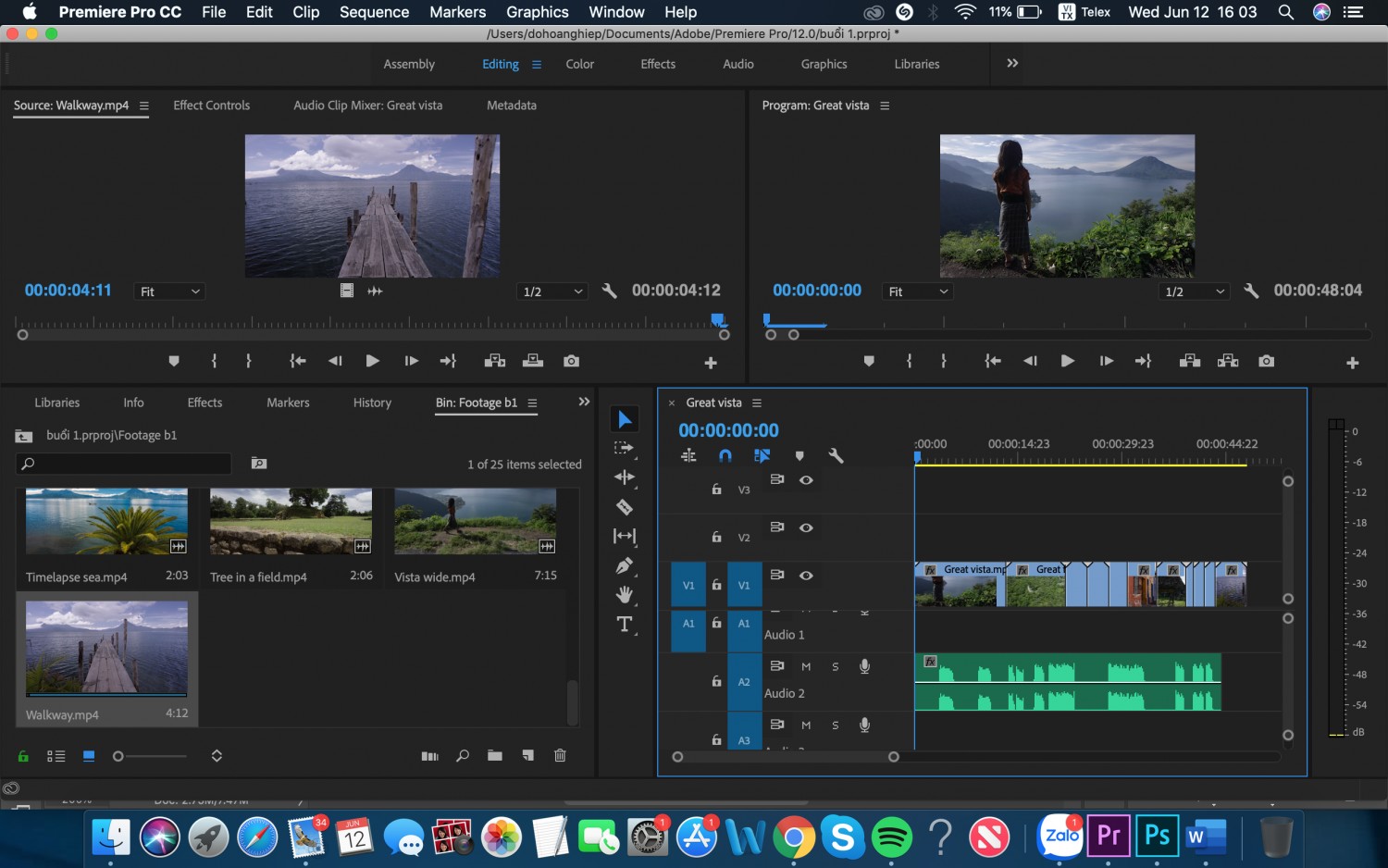Click the timeline playhead timecode 00:00:00:00

point(729,430)
